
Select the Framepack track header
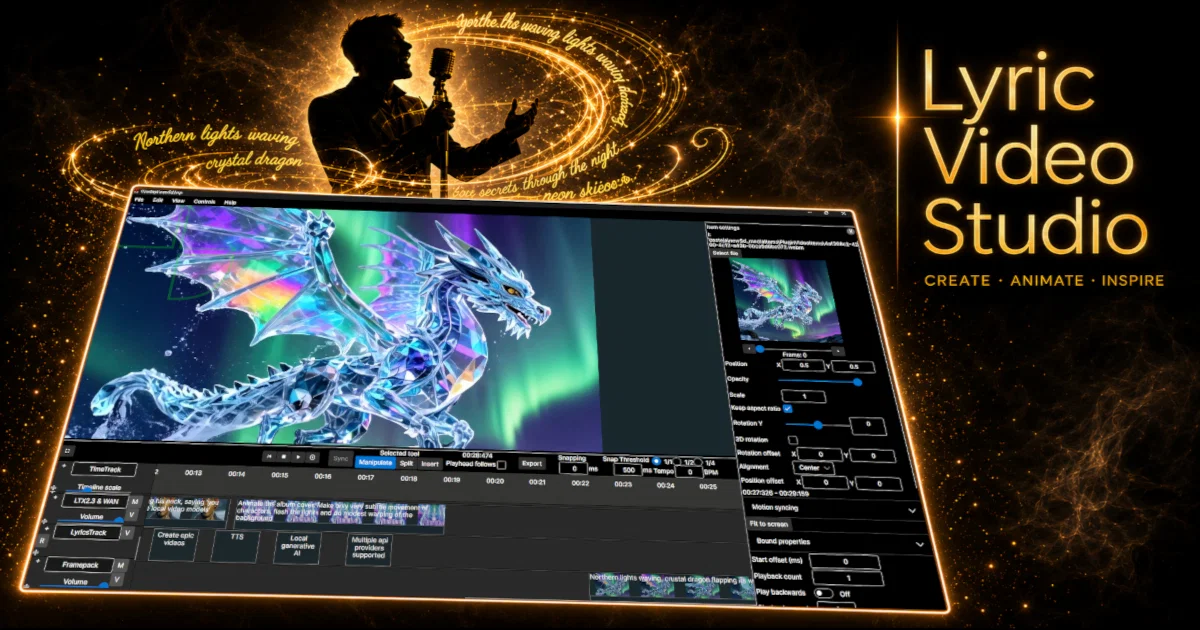click(78, 565)
